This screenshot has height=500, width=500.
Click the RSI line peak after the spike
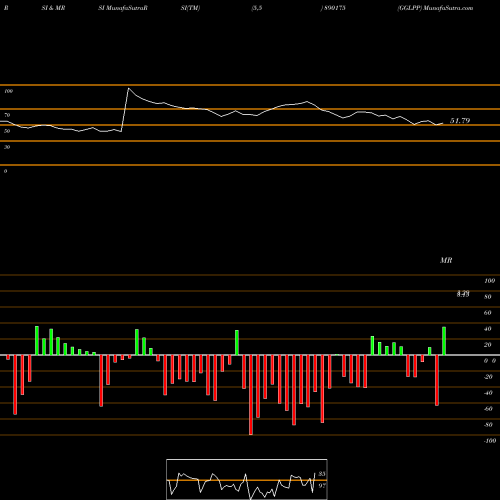129,89
